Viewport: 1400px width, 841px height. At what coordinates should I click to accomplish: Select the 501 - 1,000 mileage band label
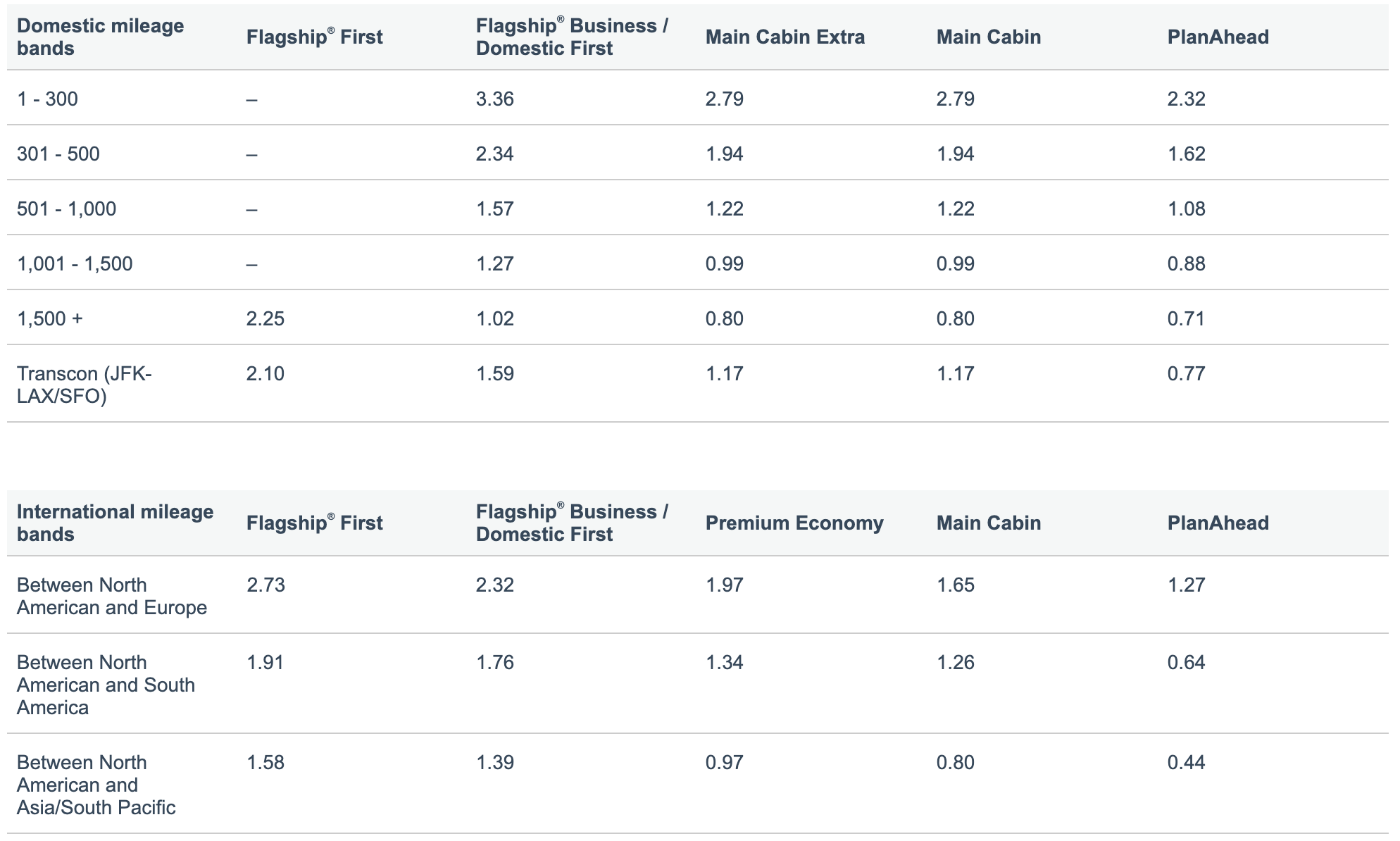click(67, 208)
